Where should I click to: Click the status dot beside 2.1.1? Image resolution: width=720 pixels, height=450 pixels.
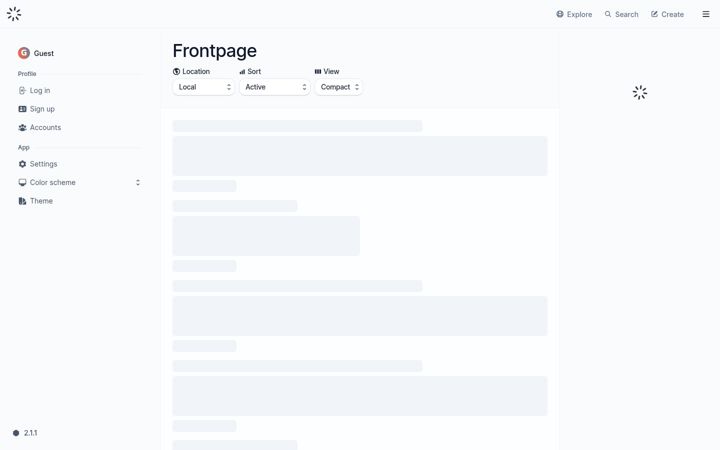(x=16, y=433)
